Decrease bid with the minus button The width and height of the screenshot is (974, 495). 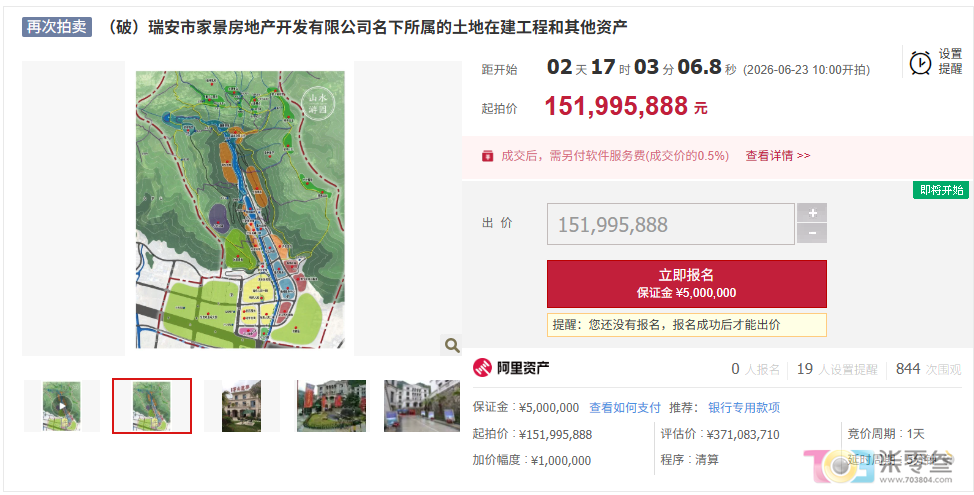812,234
